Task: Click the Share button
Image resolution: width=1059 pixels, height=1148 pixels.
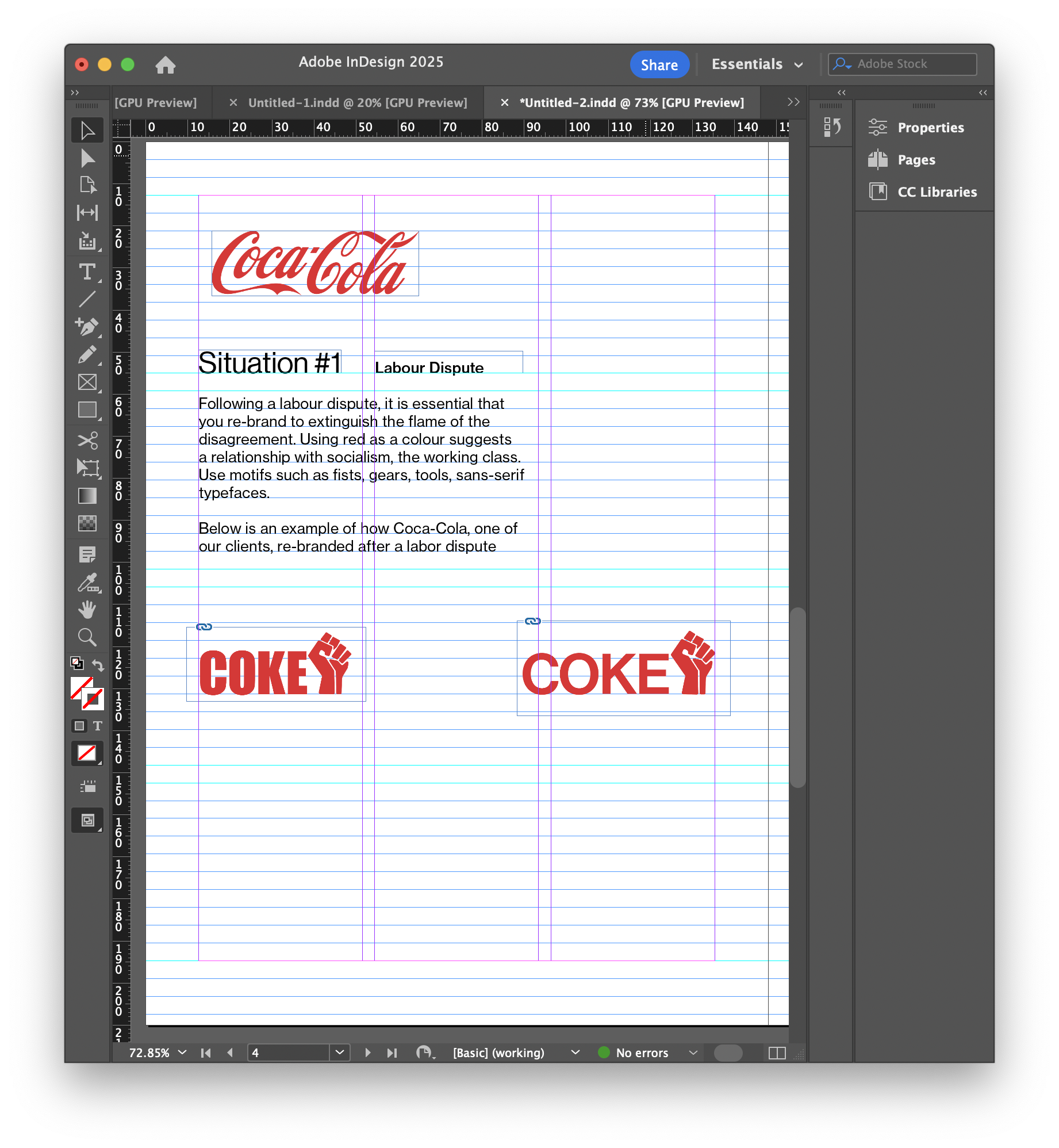Action: coord(659,64)
